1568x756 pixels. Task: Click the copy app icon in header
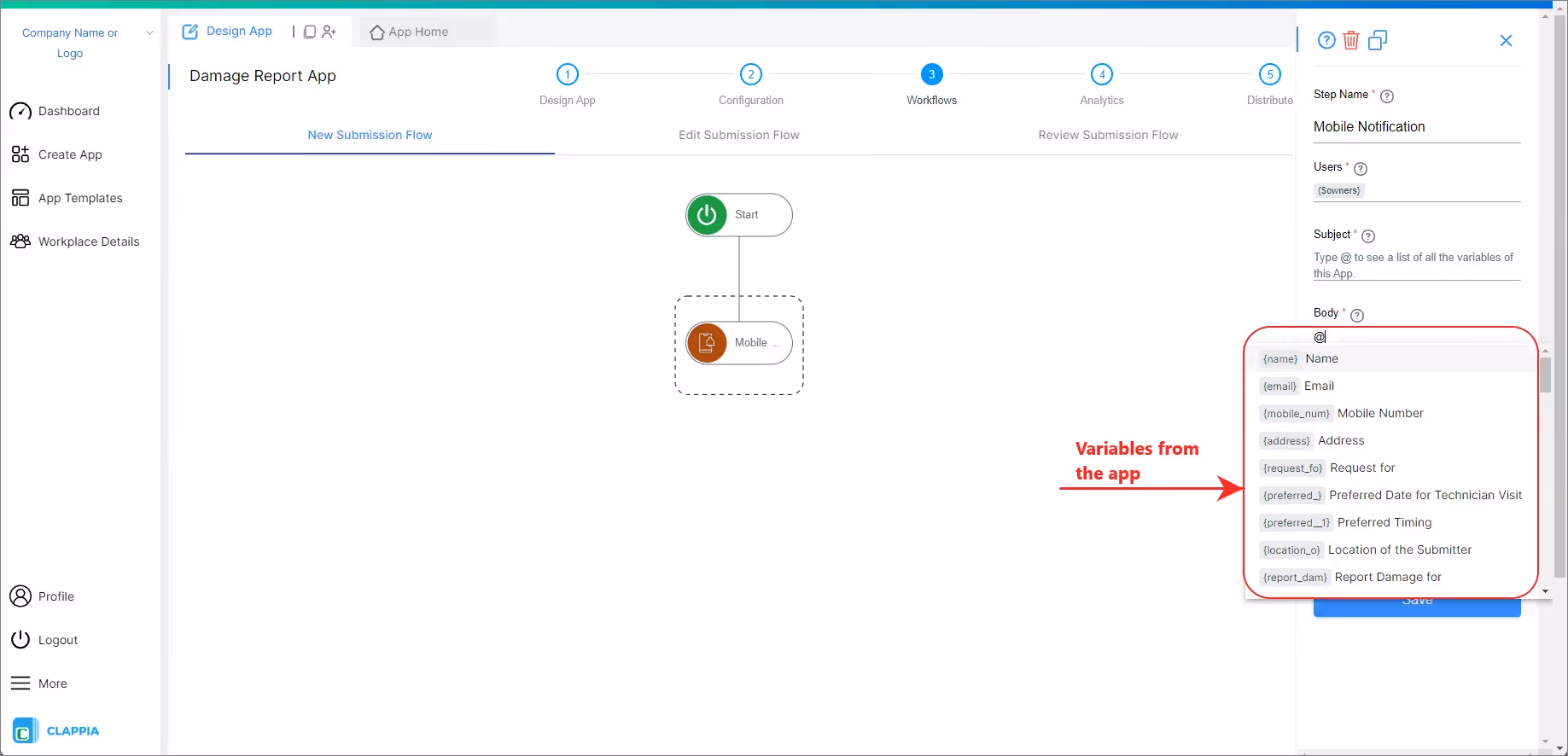point(310,32)
